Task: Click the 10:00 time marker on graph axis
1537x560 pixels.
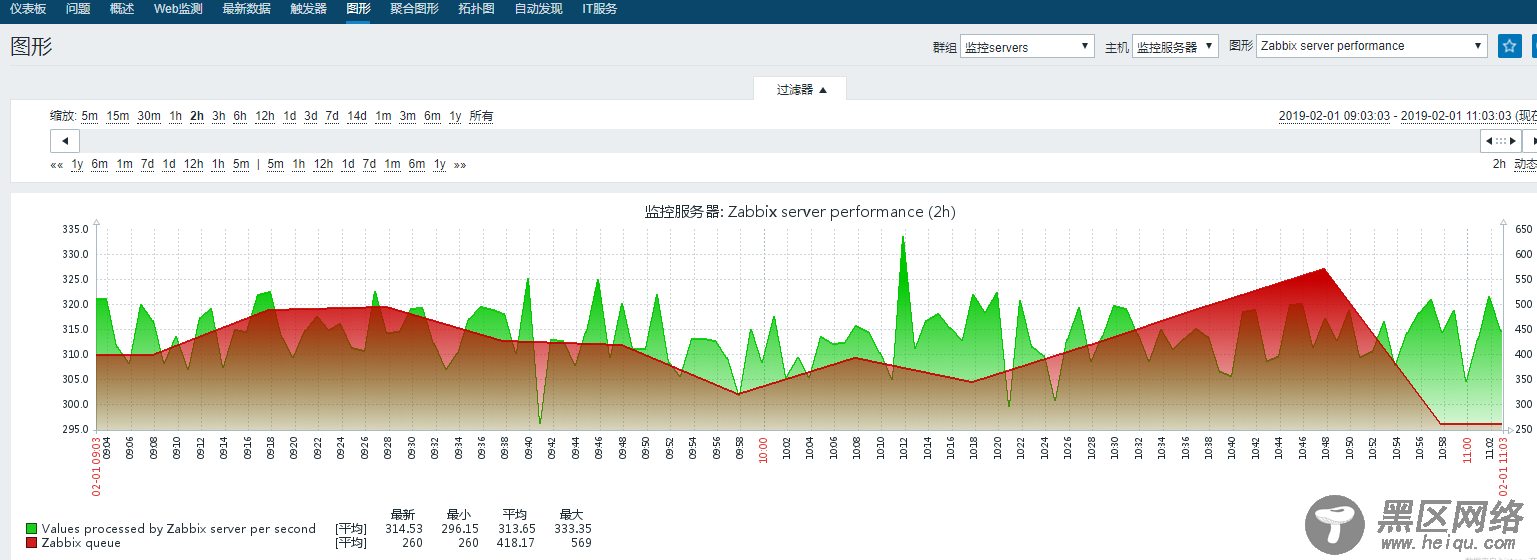Action: coord(763,451)
